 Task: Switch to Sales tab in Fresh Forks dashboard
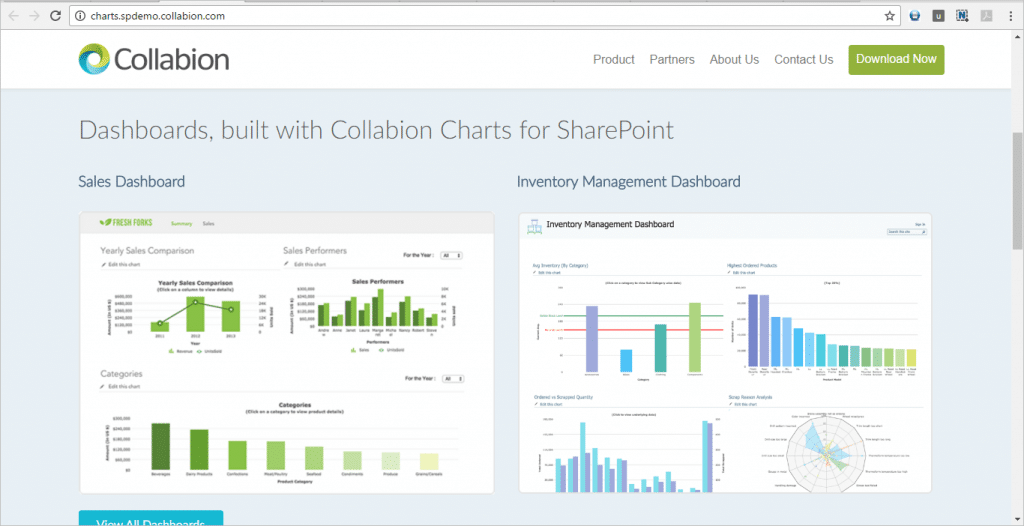(208, 223)
